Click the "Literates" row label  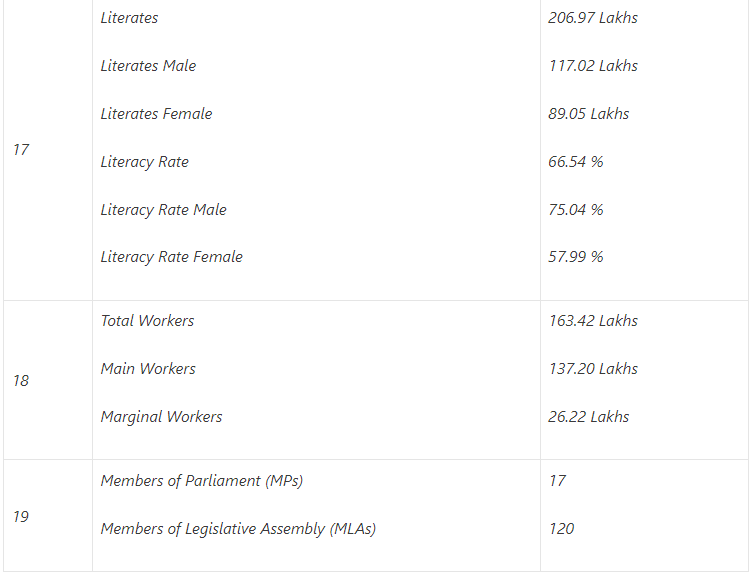click(129, 18)
